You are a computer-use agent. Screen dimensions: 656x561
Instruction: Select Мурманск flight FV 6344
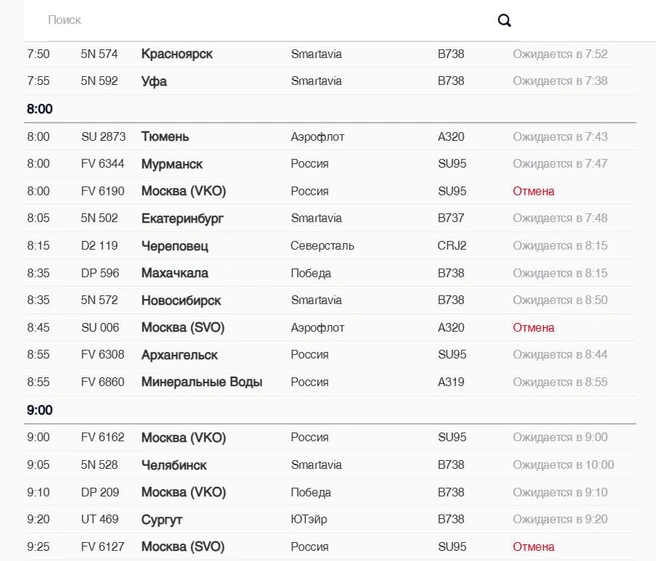(x=330, y=164)
